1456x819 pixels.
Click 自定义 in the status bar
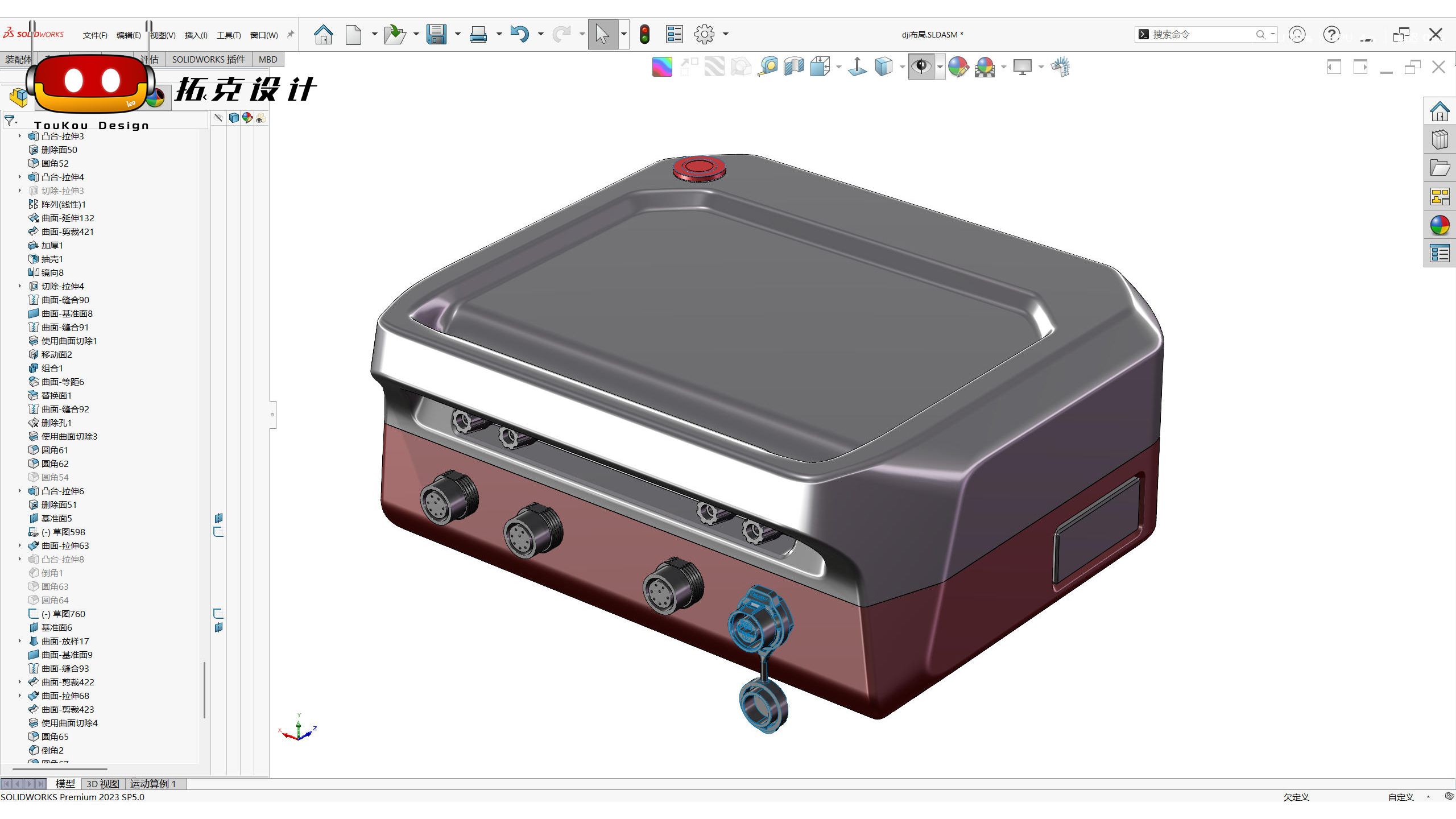point(1401,797)
